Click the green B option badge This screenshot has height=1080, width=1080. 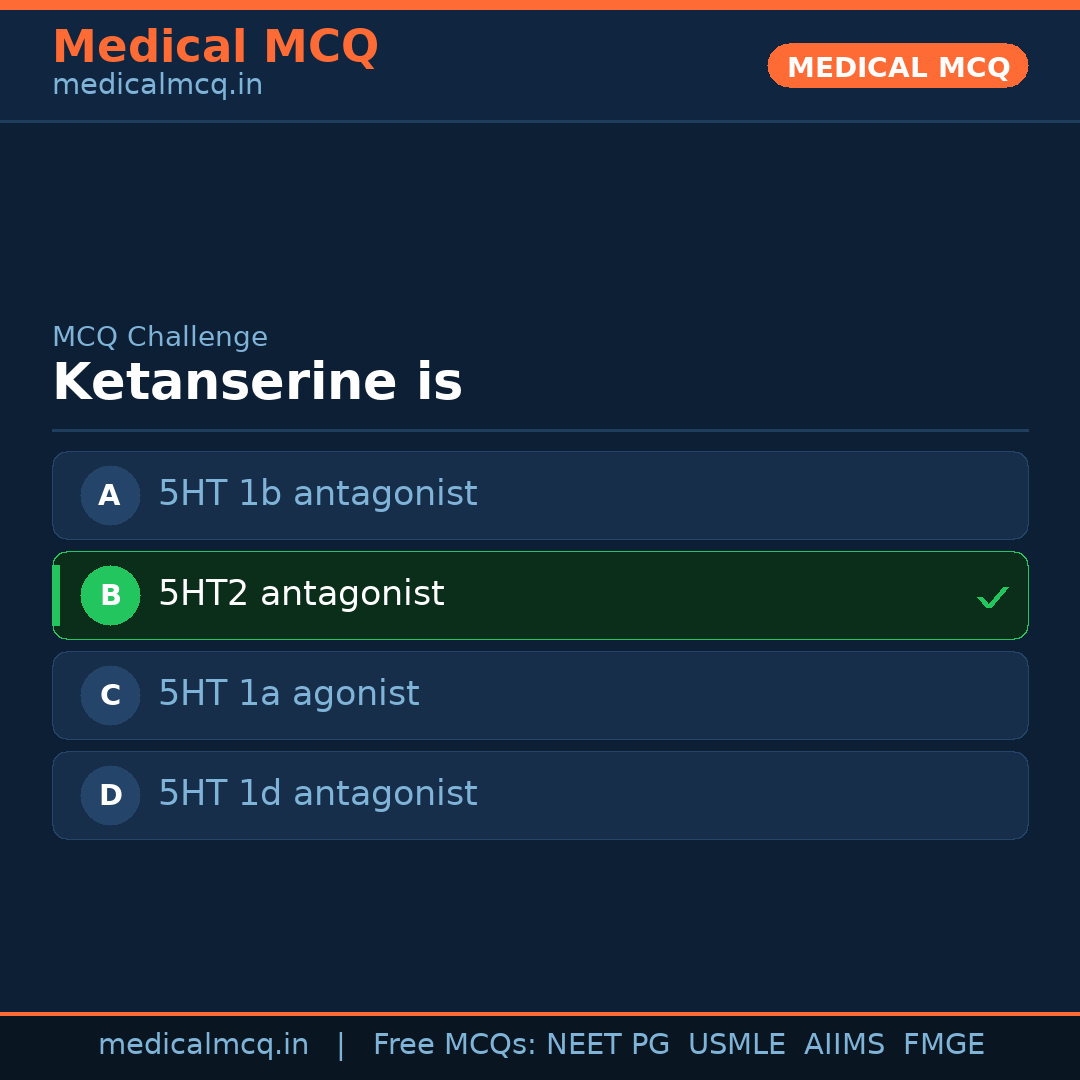coord(110,595)
